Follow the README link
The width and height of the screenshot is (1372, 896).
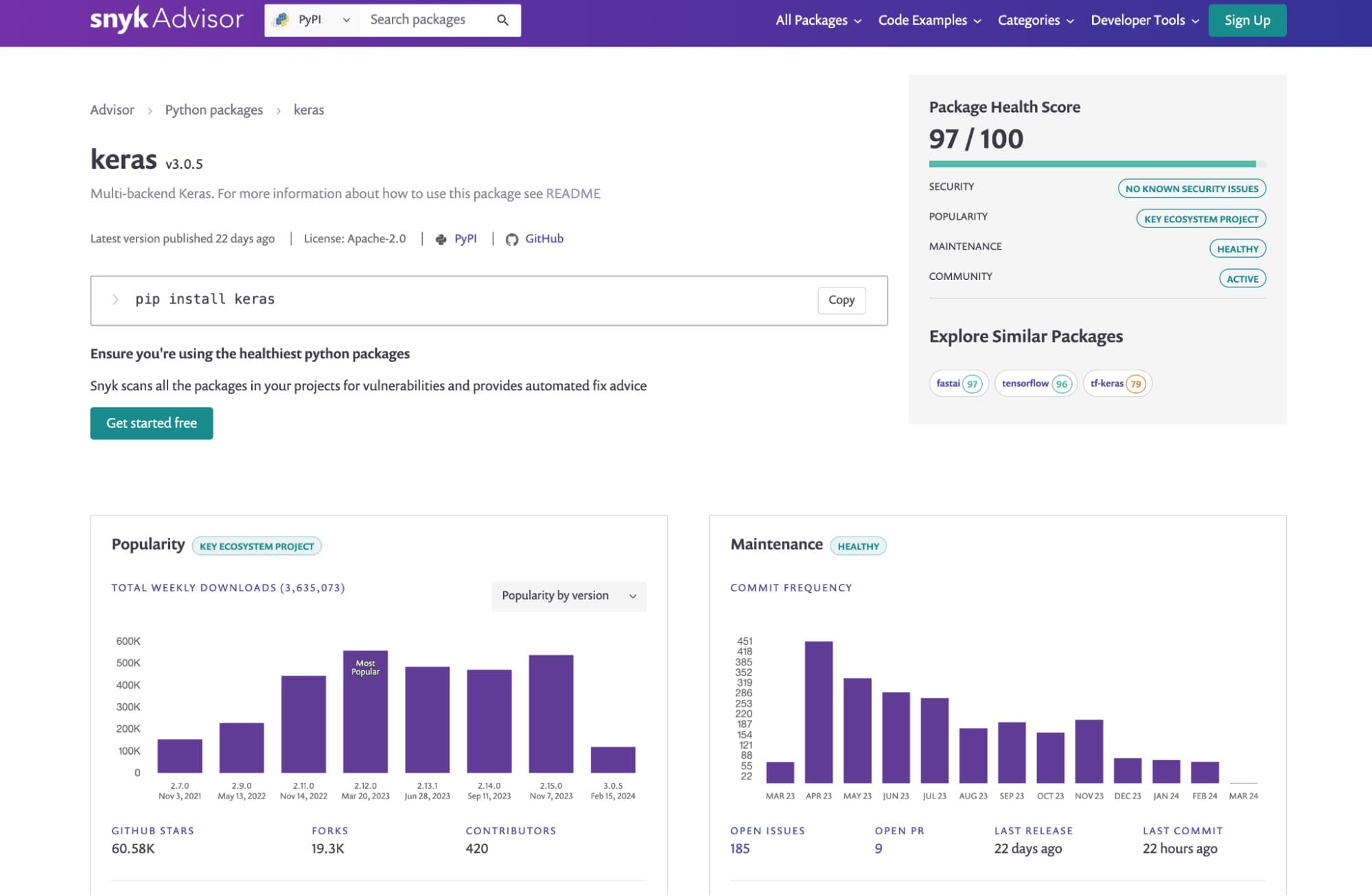pos(572,193)
